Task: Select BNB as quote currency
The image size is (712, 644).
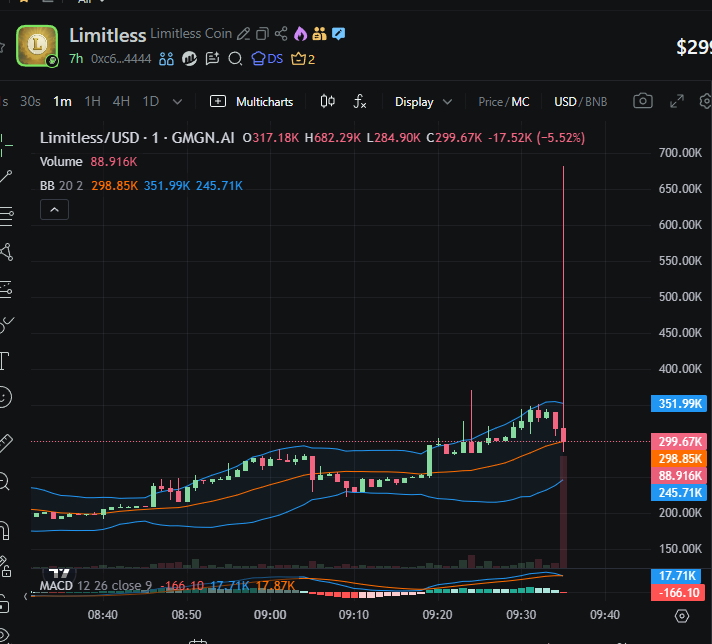Action: click(596, 102)
